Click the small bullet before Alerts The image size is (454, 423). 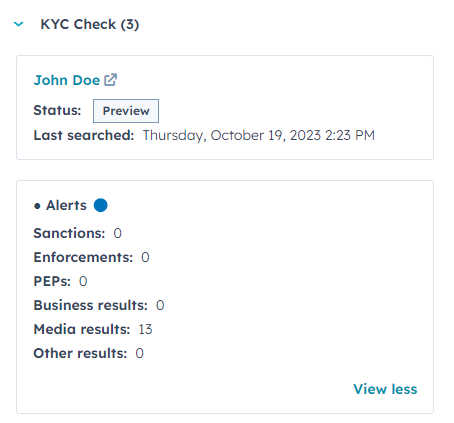pos(37,206)
